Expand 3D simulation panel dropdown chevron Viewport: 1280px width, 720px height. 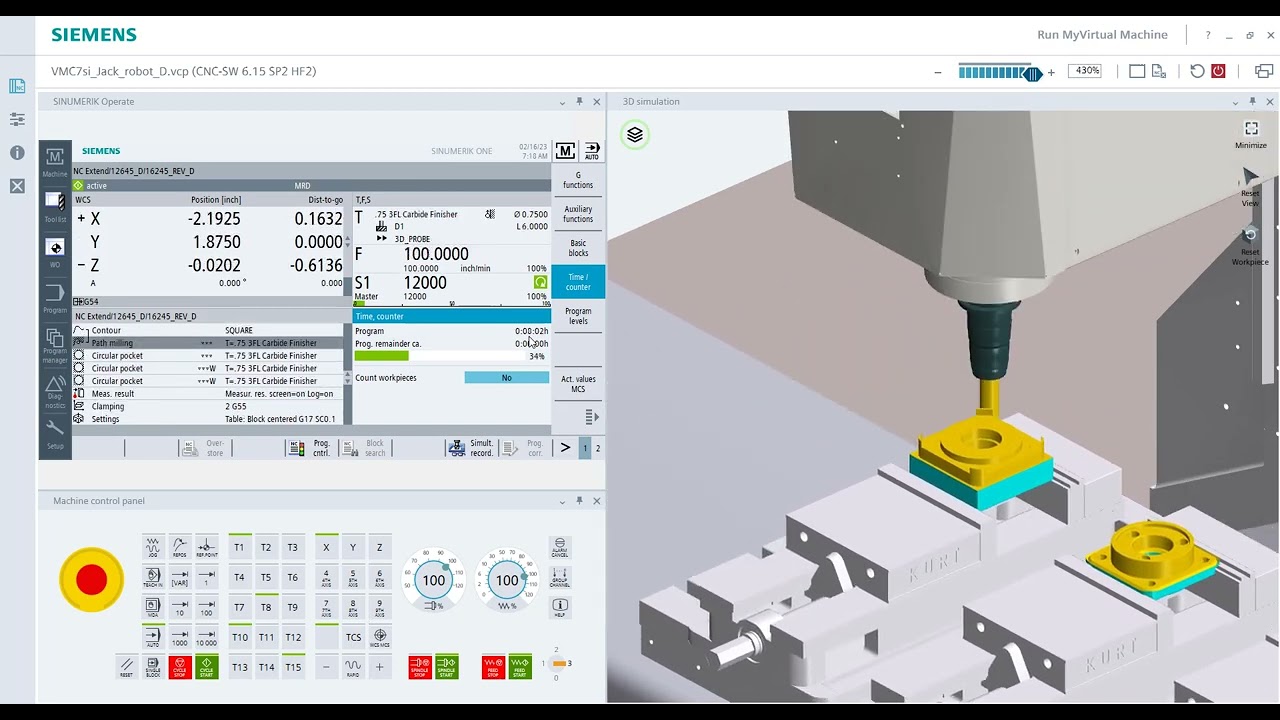1235,102
